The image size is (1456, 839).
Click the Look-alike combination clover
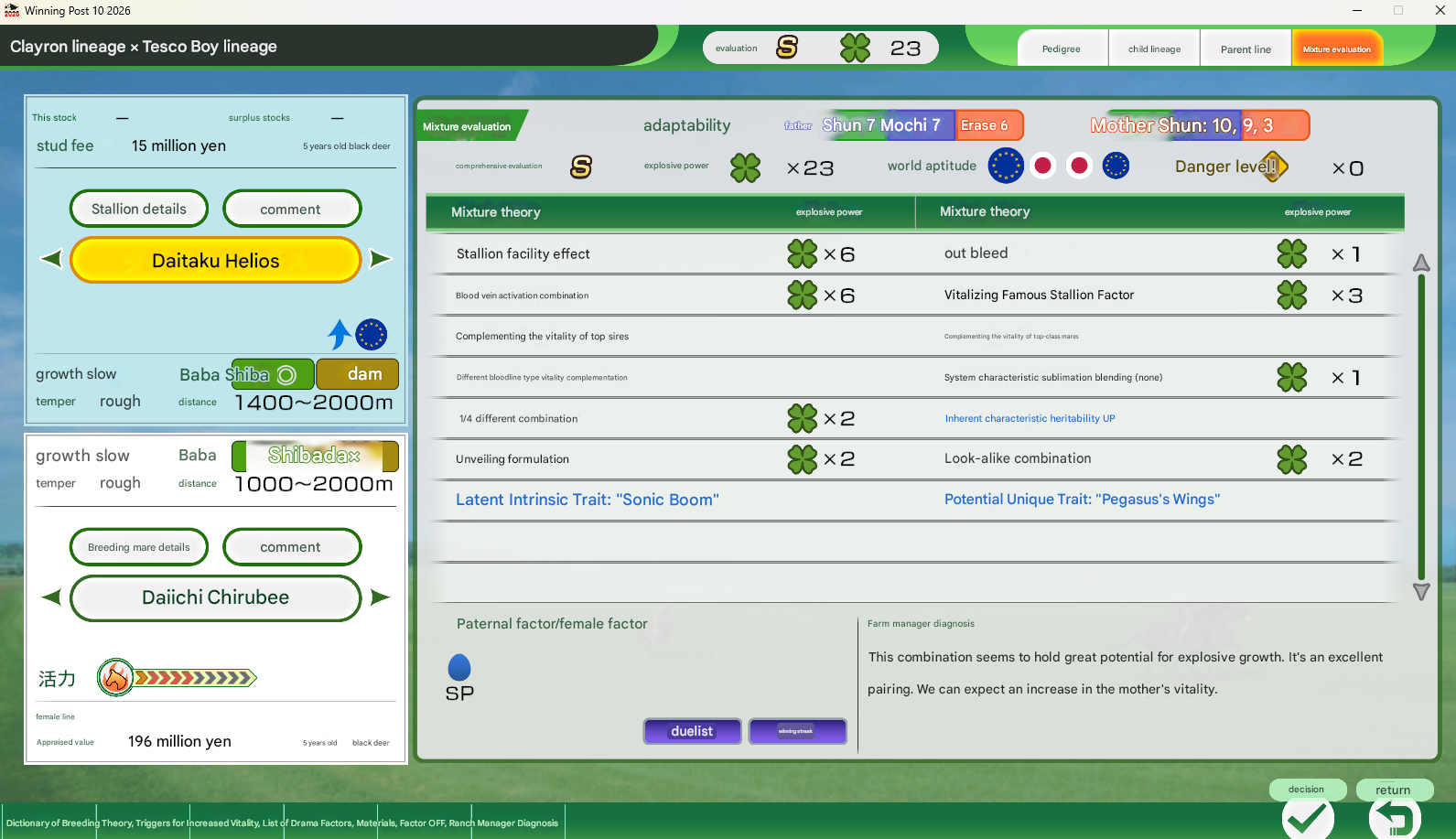(1292, 458)
